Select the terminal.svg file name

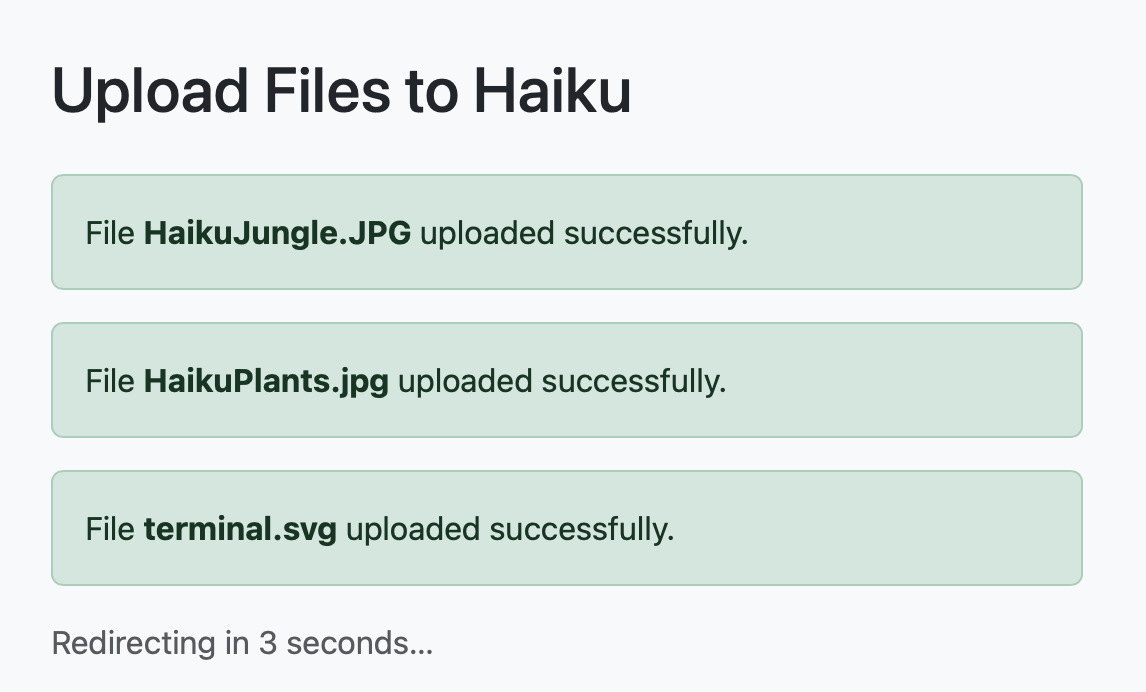pos(240,529)
